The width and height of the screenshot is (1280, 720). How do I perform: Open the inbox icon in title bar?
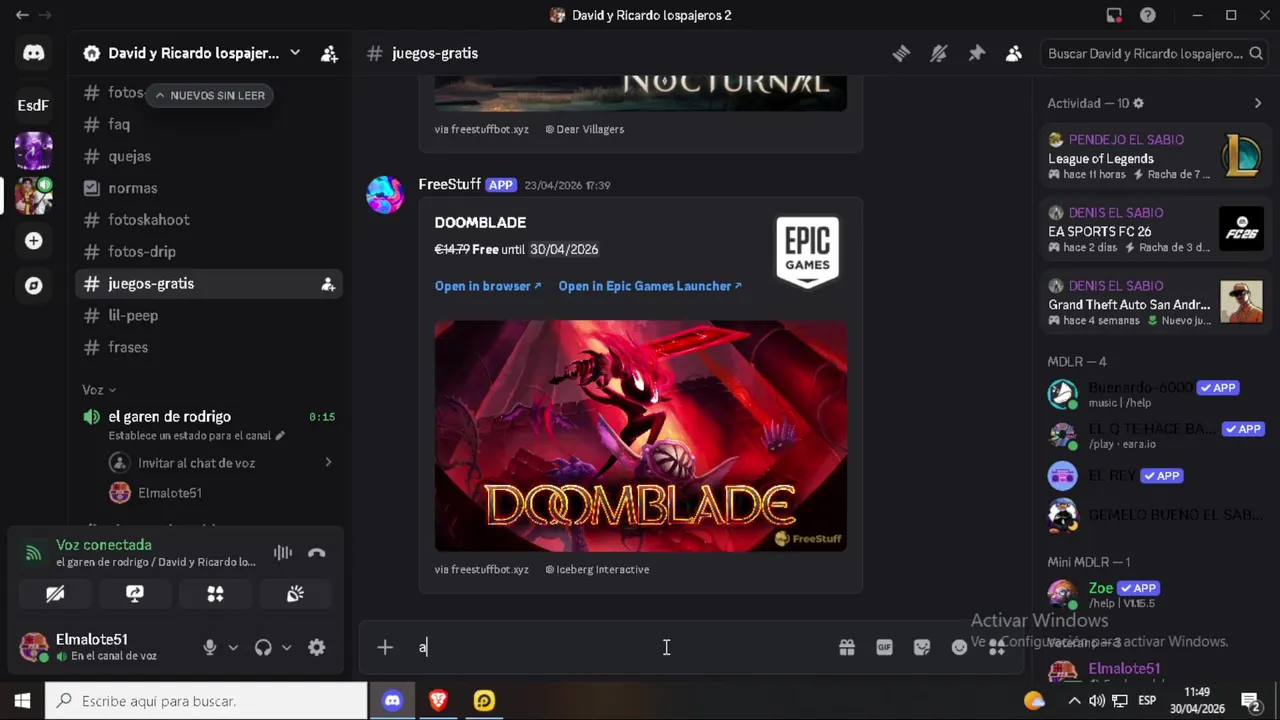[x=1114, y=15]
